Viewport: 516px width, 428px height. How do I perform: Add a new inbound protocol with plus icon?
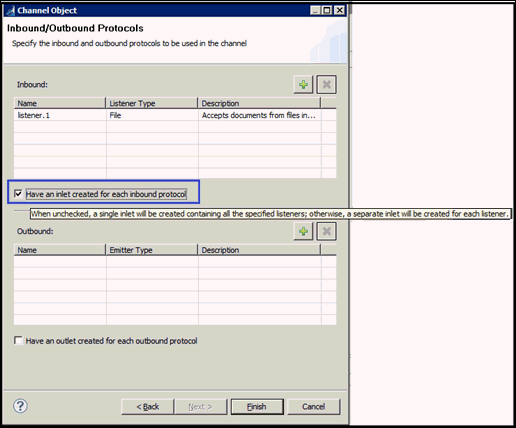[x=303, y=85]
